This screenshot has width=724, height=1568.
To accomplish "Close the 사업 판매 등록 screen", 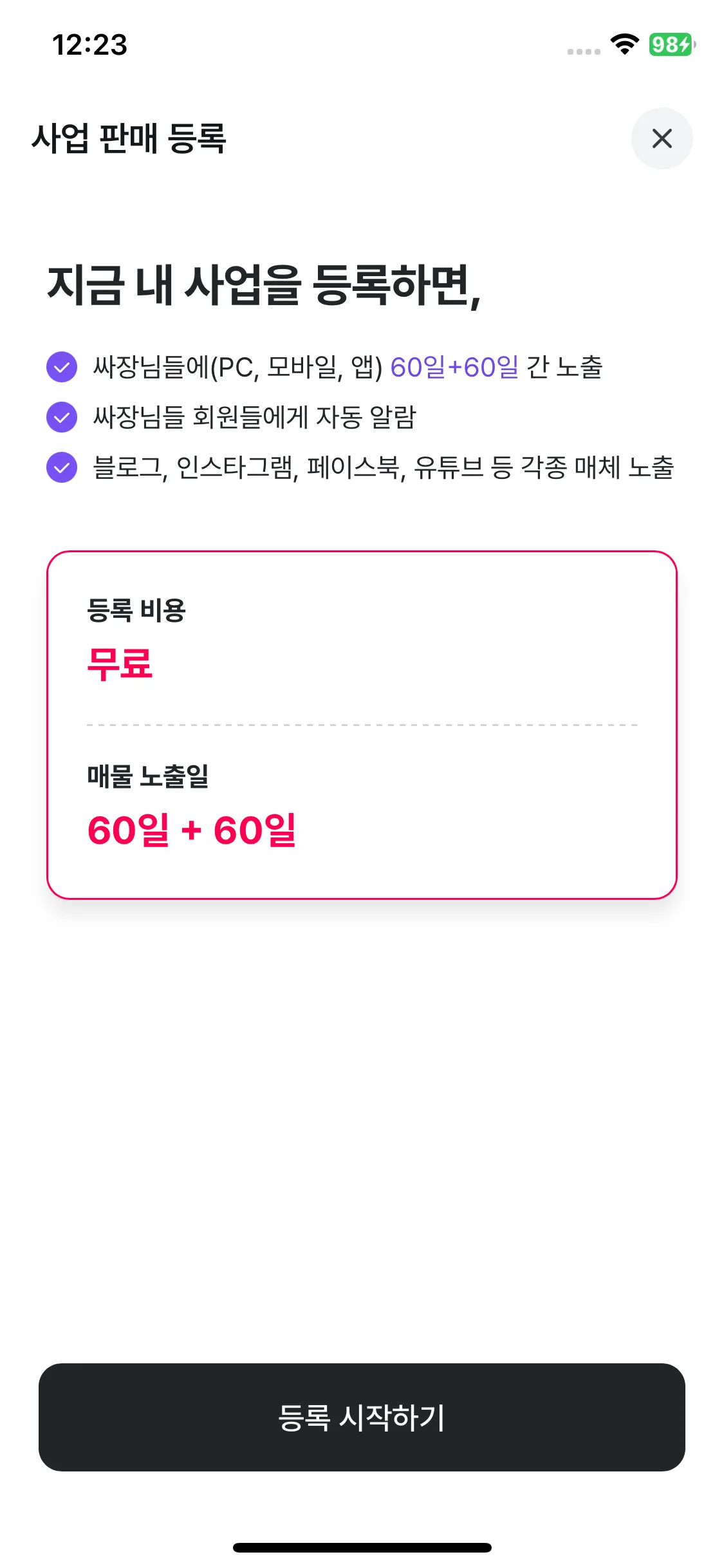I will click(x=662, y=138).
